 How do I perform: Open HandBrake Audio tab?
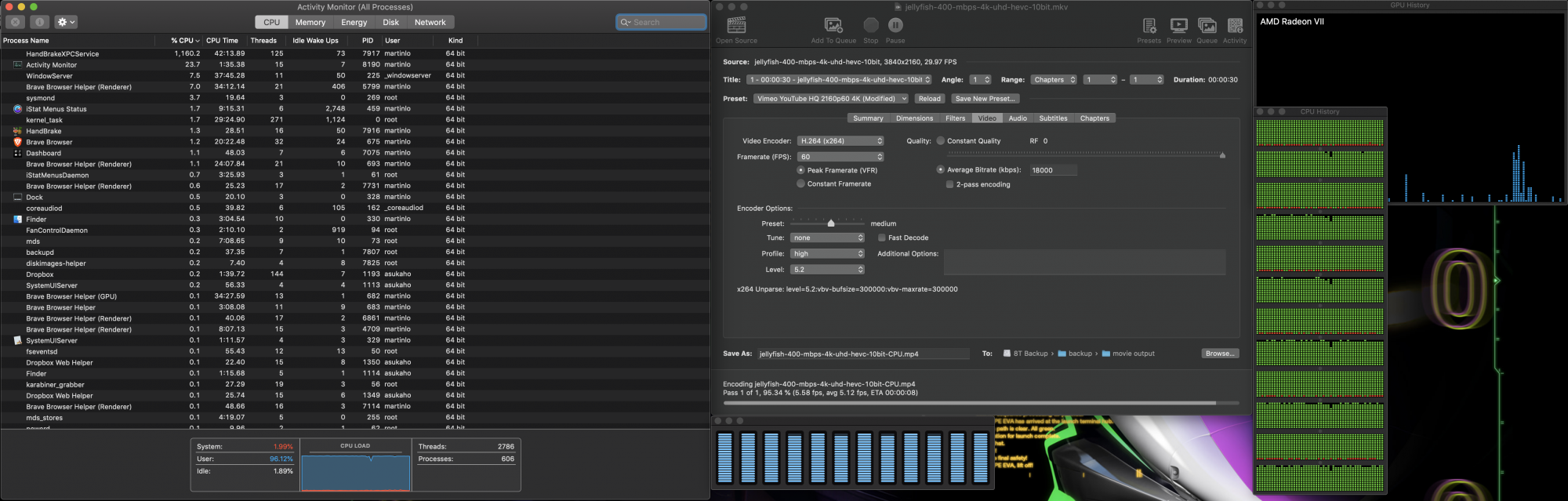pyautogui.click(x=1018, y=118)
